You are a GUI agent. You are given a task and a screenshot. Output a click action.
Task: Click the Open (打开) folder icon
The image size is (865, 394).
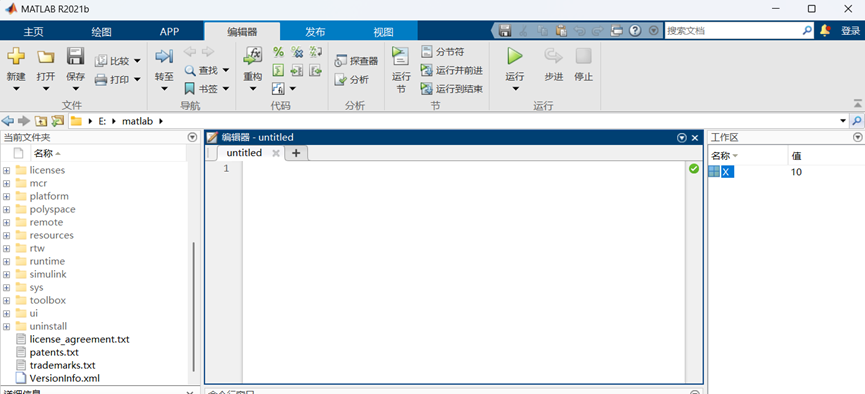[x=46, y=56]
